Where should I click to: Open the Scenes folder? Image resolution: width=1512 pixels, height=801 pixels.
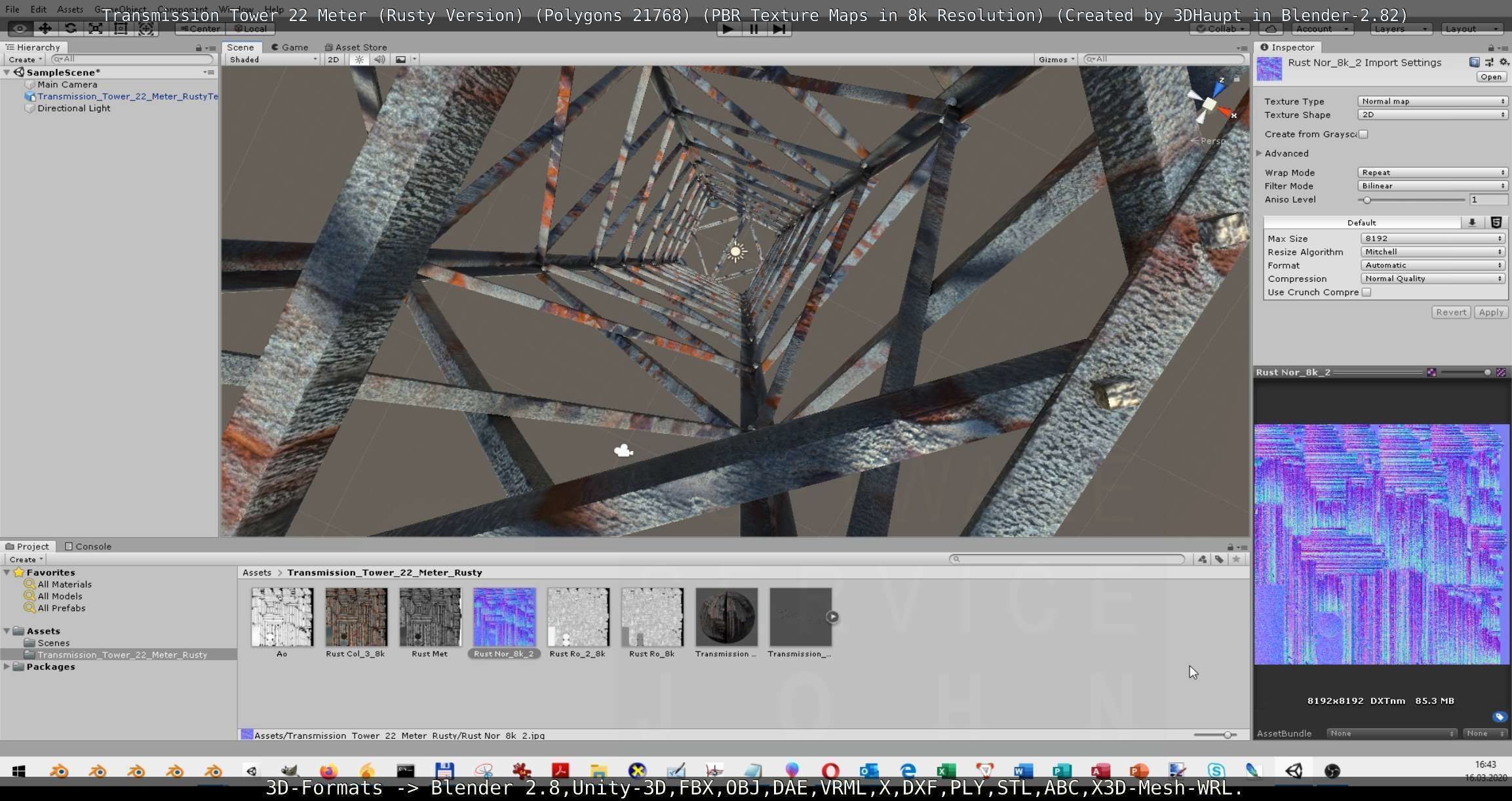point(53,643)
